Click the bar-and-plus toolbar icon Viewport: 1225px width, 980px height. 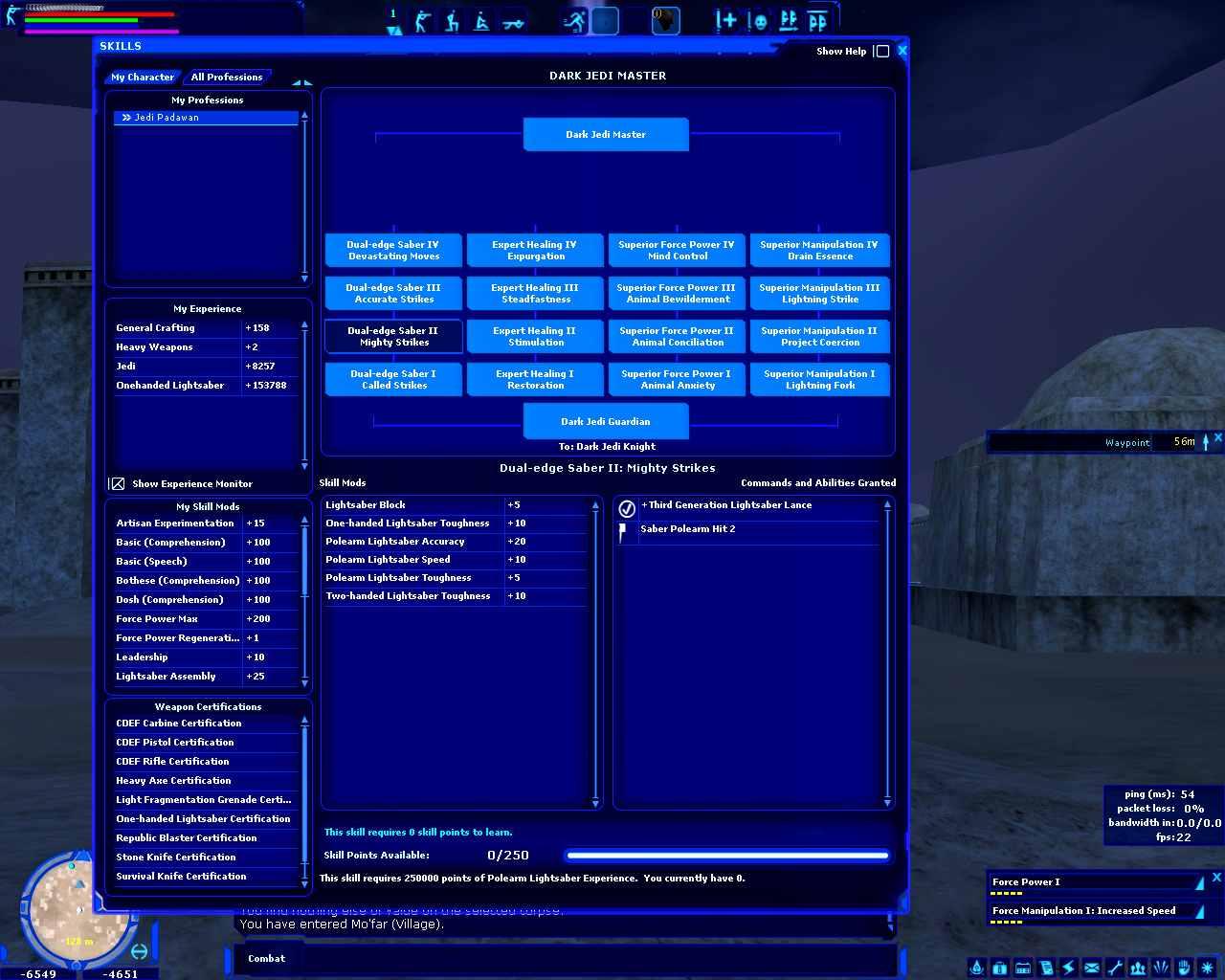tap(726, 20)
